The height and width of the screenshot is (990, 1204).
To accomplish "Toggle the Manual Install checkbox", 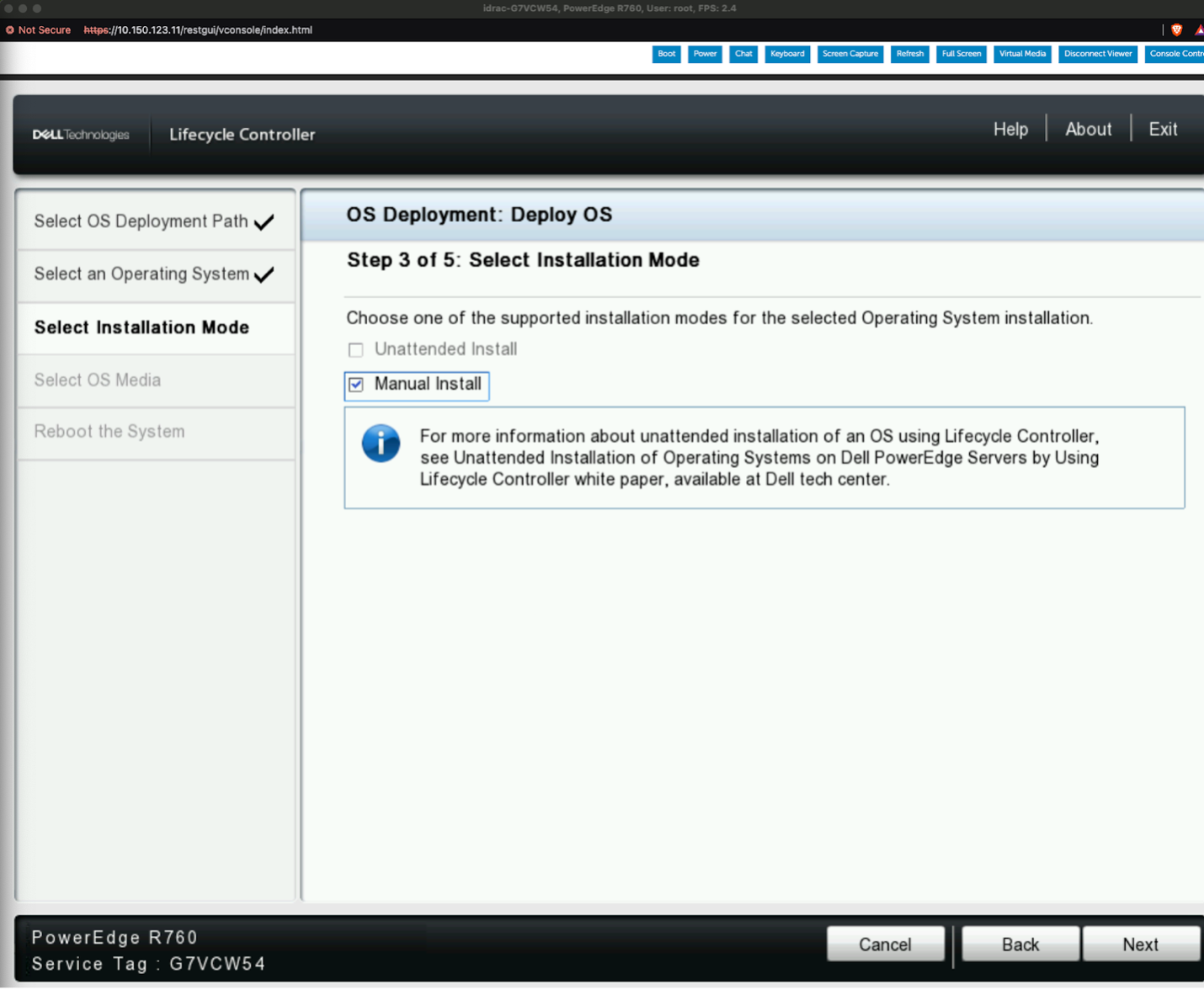I will coord(356,385).
